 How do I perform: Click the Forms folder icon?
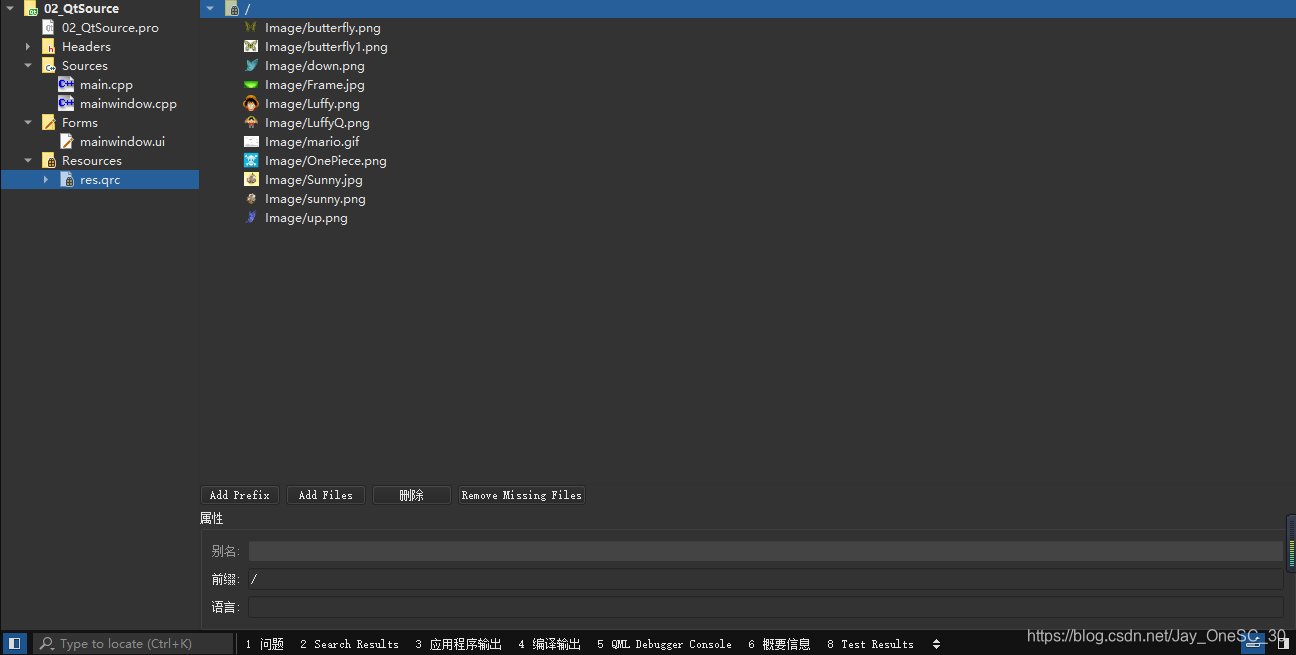49,123
